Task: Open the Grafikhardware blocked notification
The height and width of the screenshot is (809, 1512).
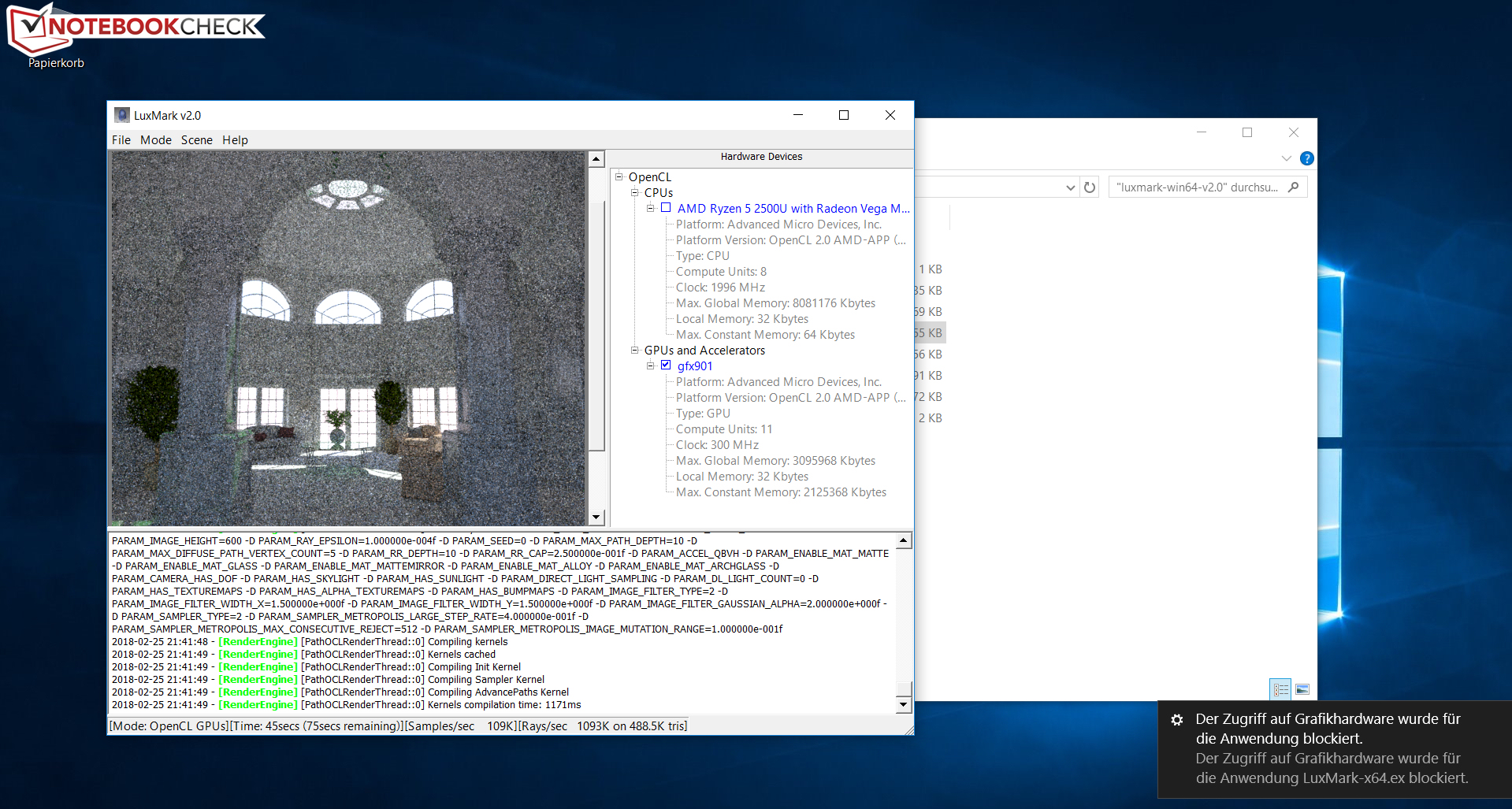Action: pos(1335,748)
